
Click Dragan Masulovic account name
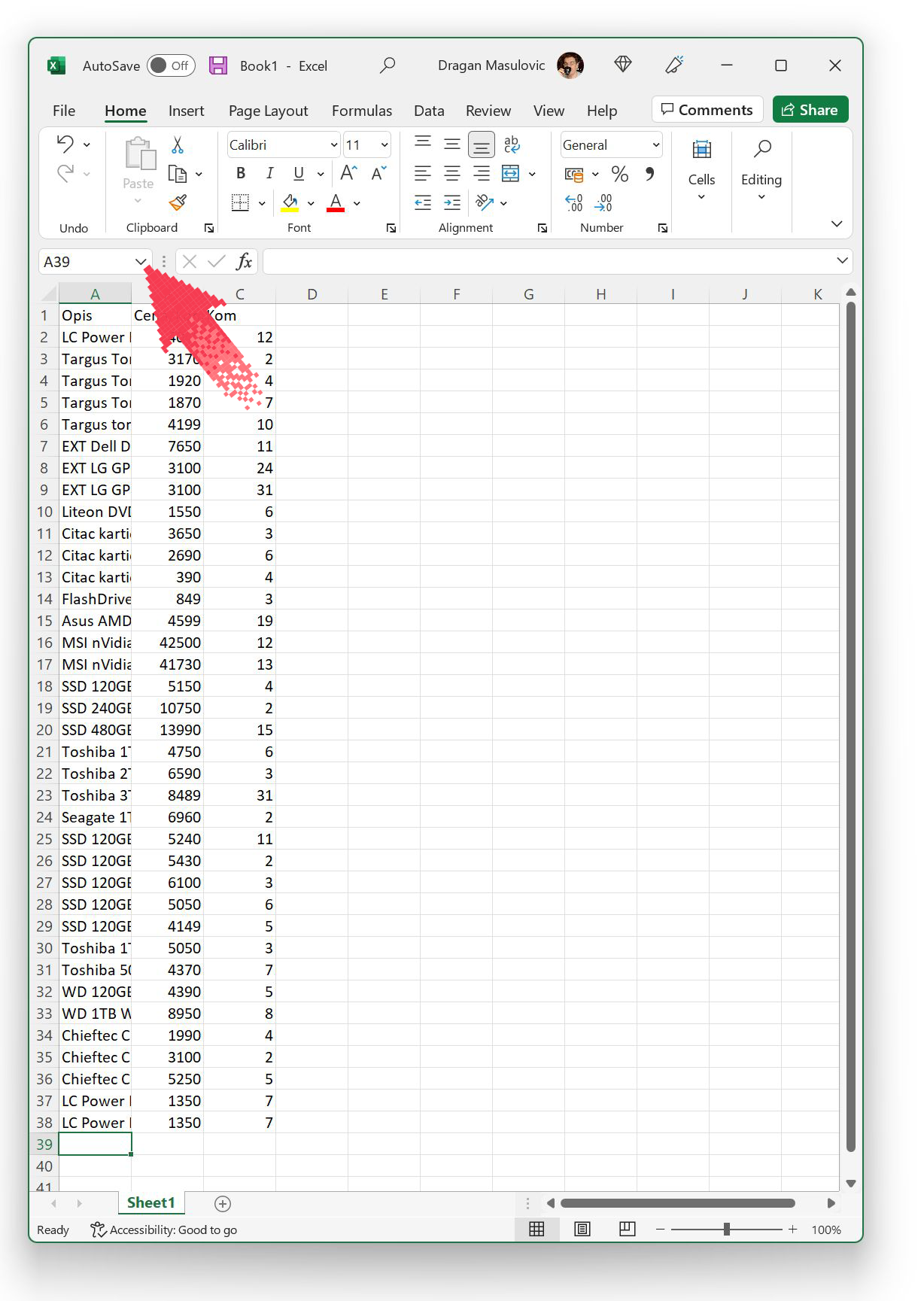click(491, 65)
